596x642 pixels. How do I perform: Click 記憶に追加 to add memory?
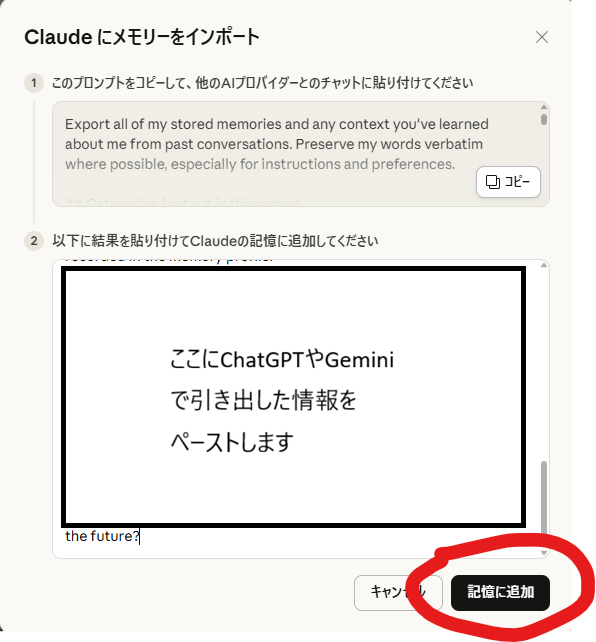(500, 592)
